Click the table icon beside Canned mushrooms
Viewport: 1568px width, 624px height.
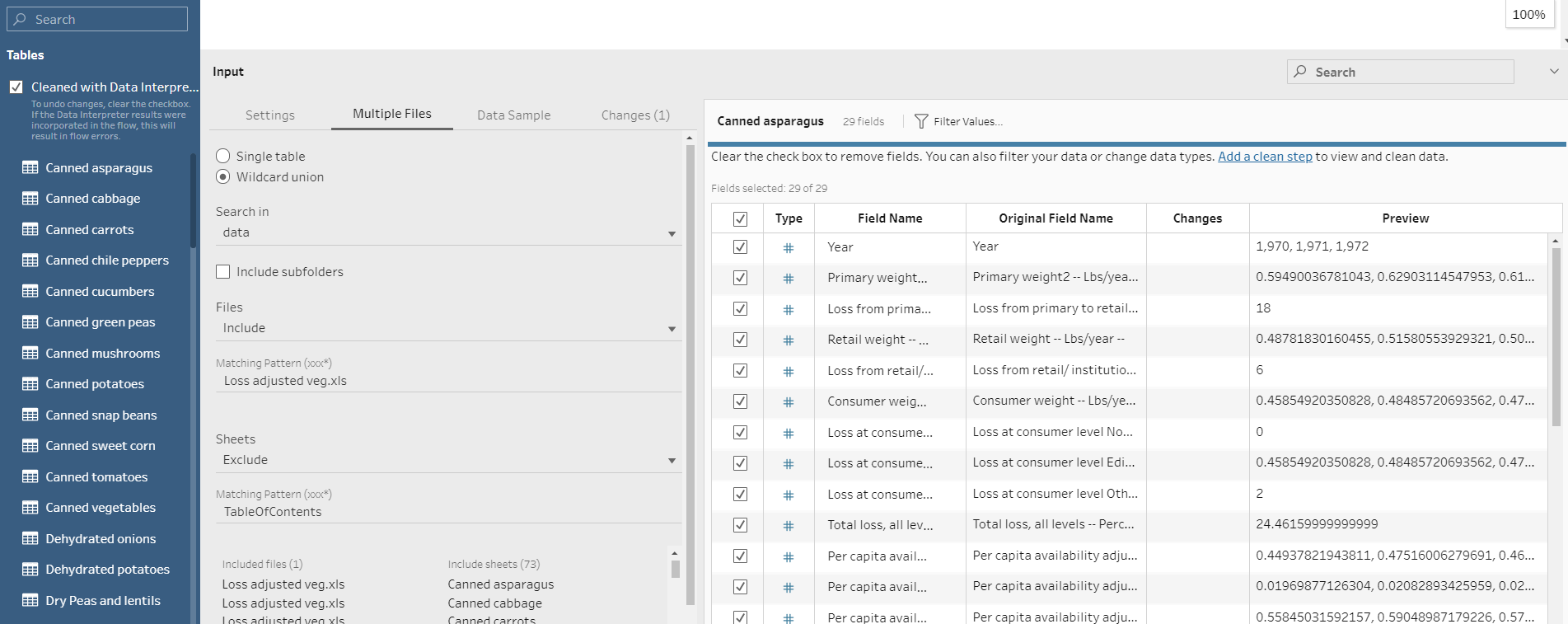pyautogui.click(x=30, y=354)
